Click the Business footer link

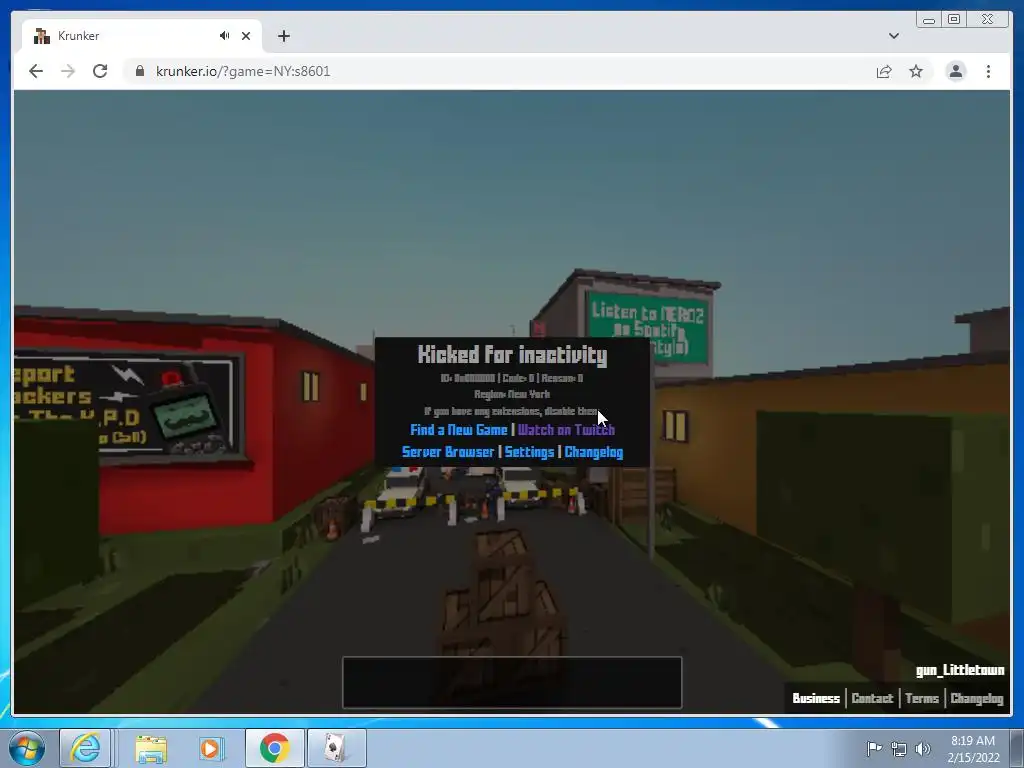[x=816, y=698]
